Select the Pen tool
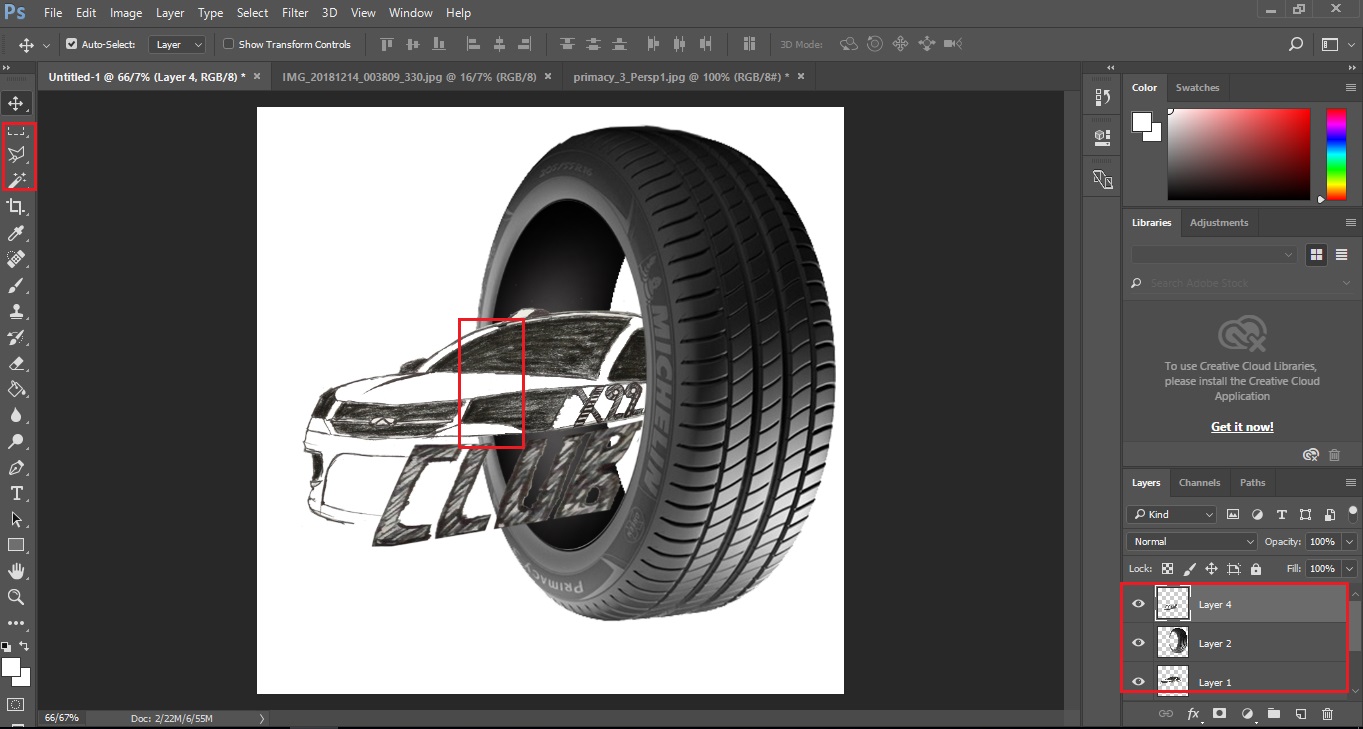 pyautogui.click(x=16, y=467)
